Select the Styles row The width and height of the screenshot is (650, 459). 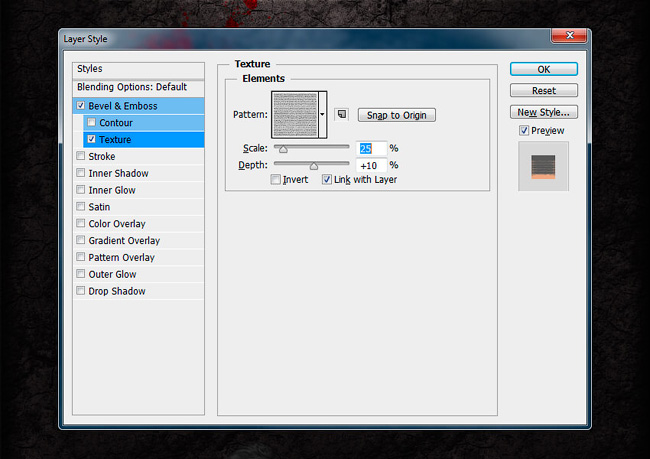[138, 69]
